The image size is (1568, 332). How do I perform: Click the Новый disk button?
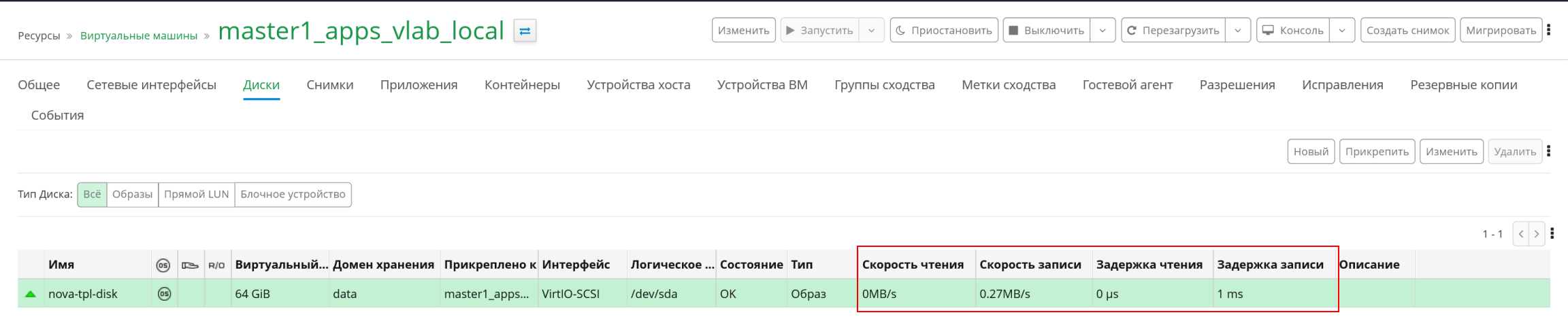tap(1311, 151)
